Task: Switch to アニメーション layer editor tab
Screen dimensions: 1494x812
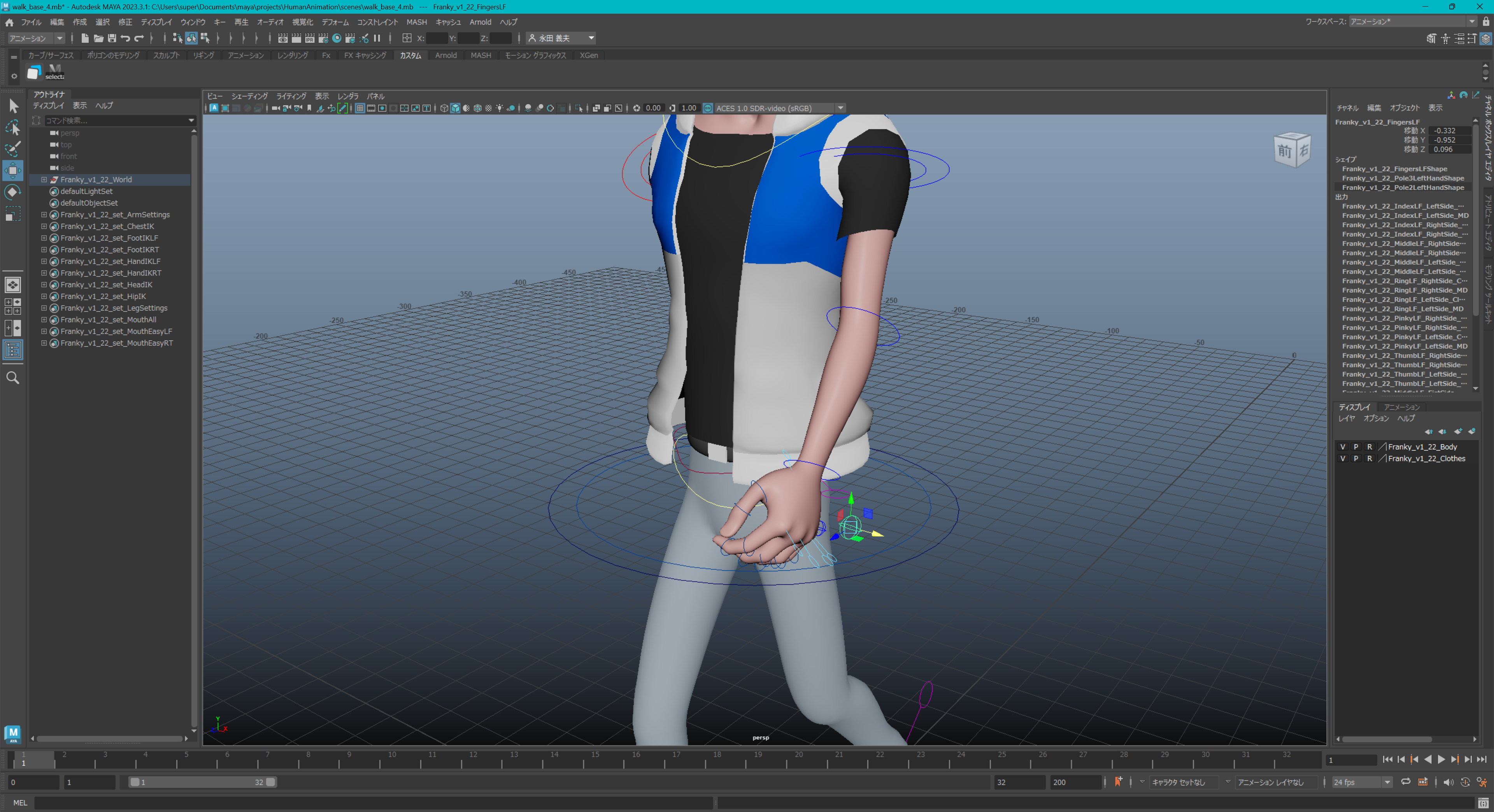Action: 1402,407
